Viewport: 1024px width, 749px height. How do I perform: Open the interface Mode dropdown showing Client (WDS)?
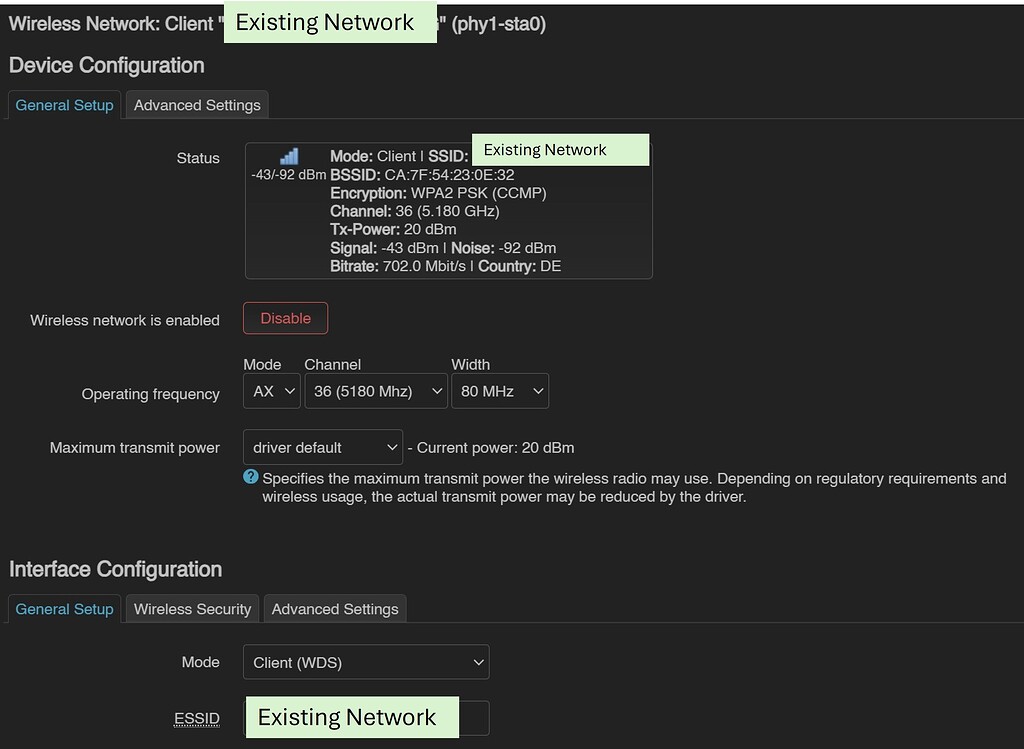click(x=366, y=662)
